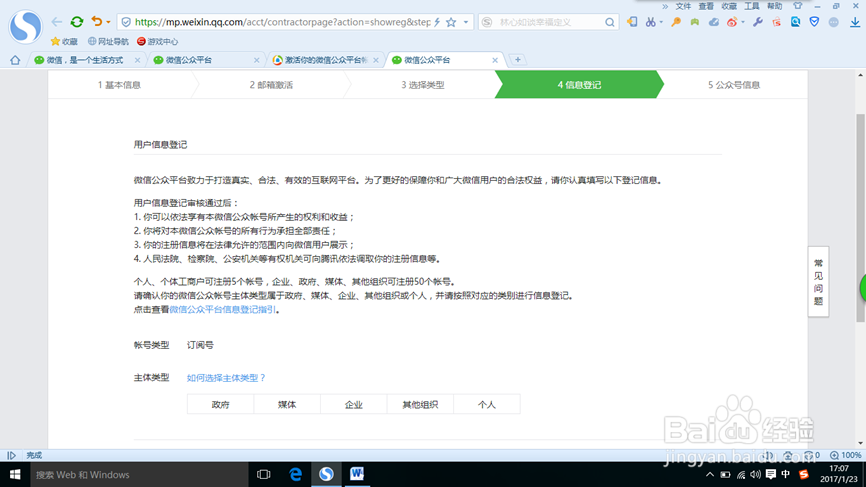Click the status bar sidebar toggle icon
This screenshot has height=487, width=866.
point(11,456)
